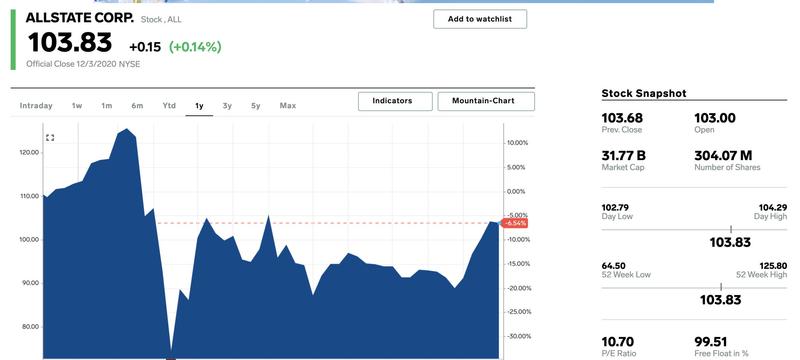
Task: Click the Prev. Close value 103.68
Action: (x=622, y=118)
